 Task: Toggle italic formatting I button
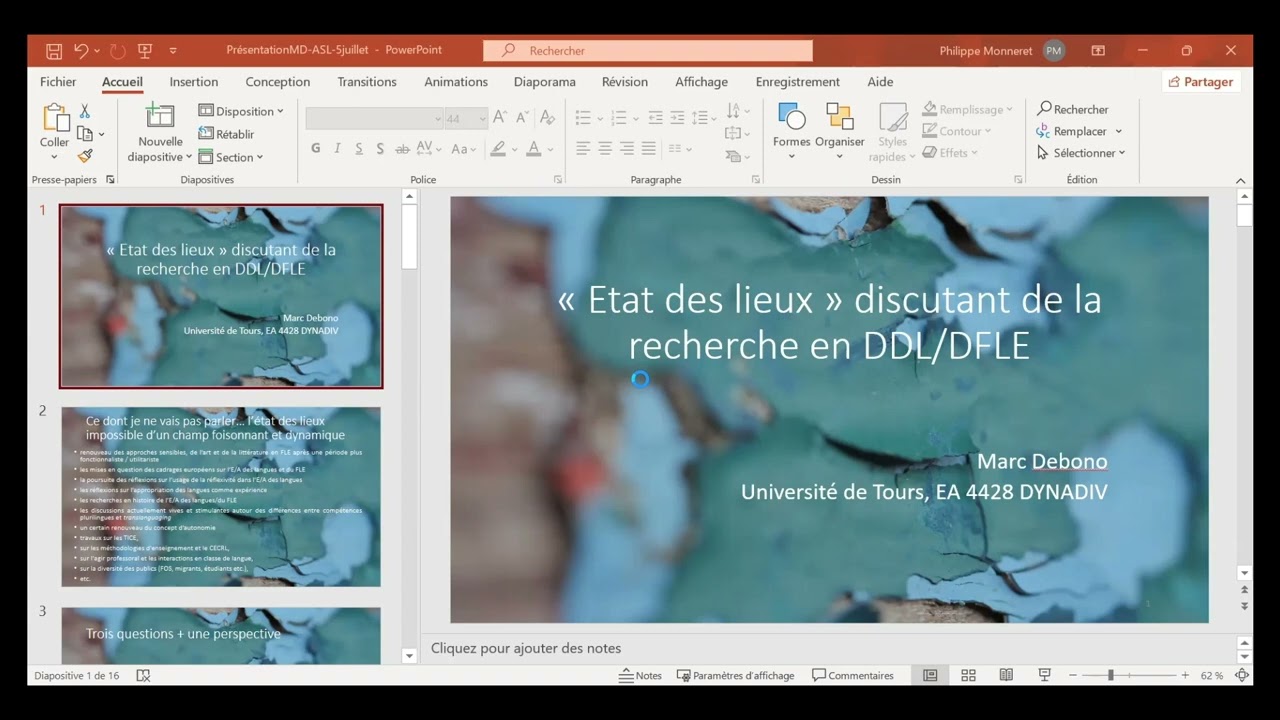(337, 149)
